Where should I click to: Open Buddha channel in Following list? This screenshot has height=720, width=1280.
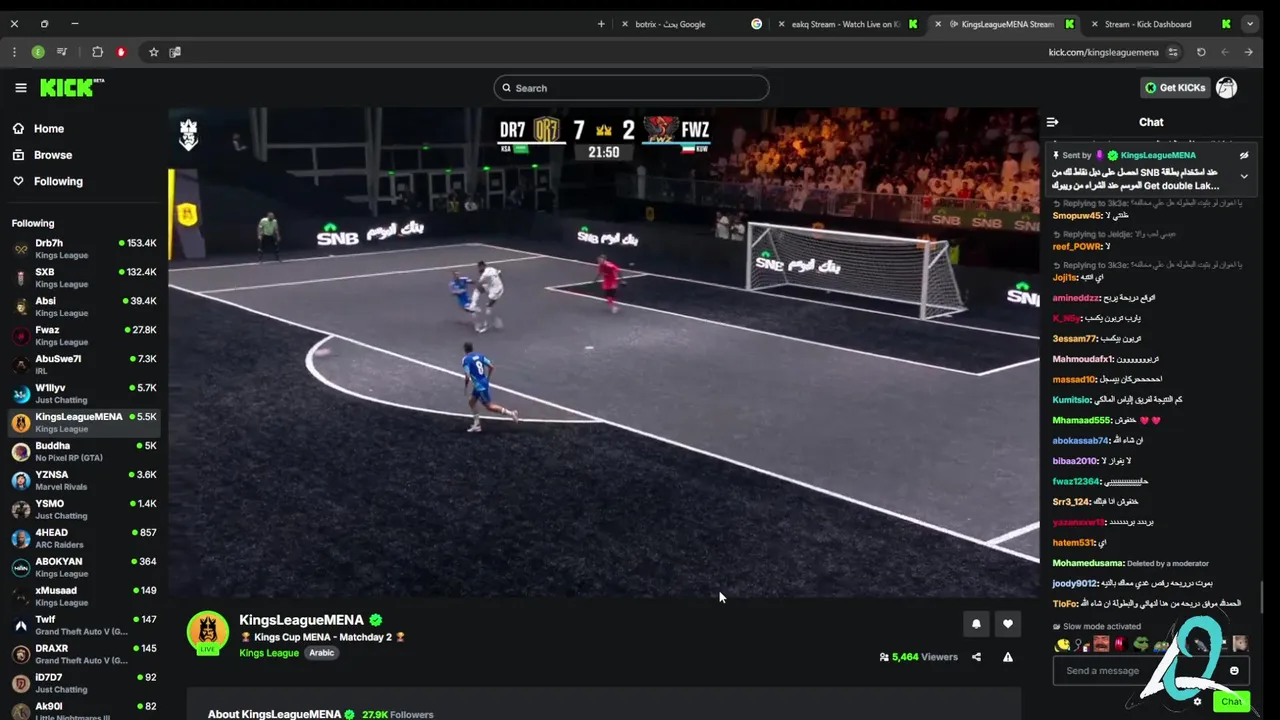(x=84, y=452)
